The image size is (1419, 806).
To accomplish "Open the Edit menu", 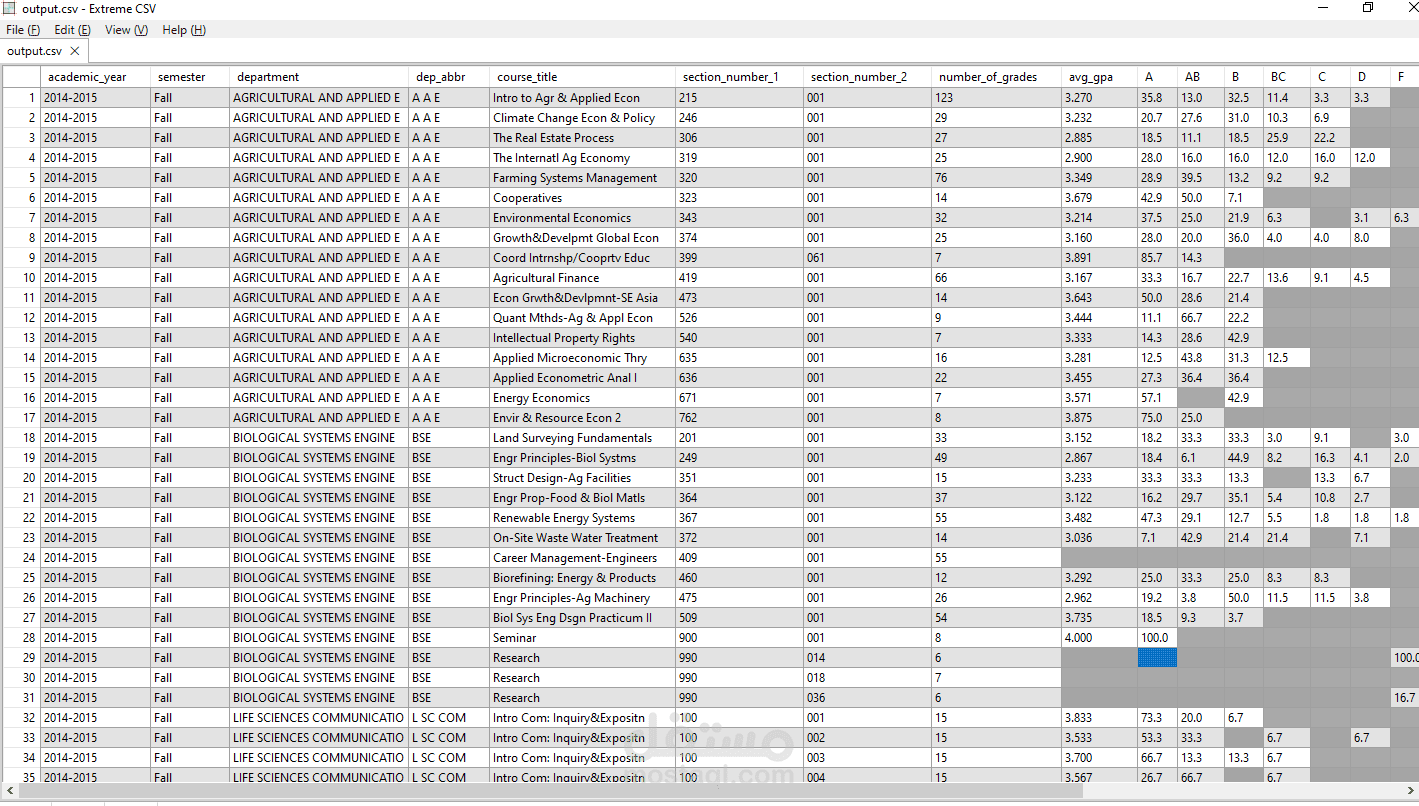I will [x=73, y=30].
